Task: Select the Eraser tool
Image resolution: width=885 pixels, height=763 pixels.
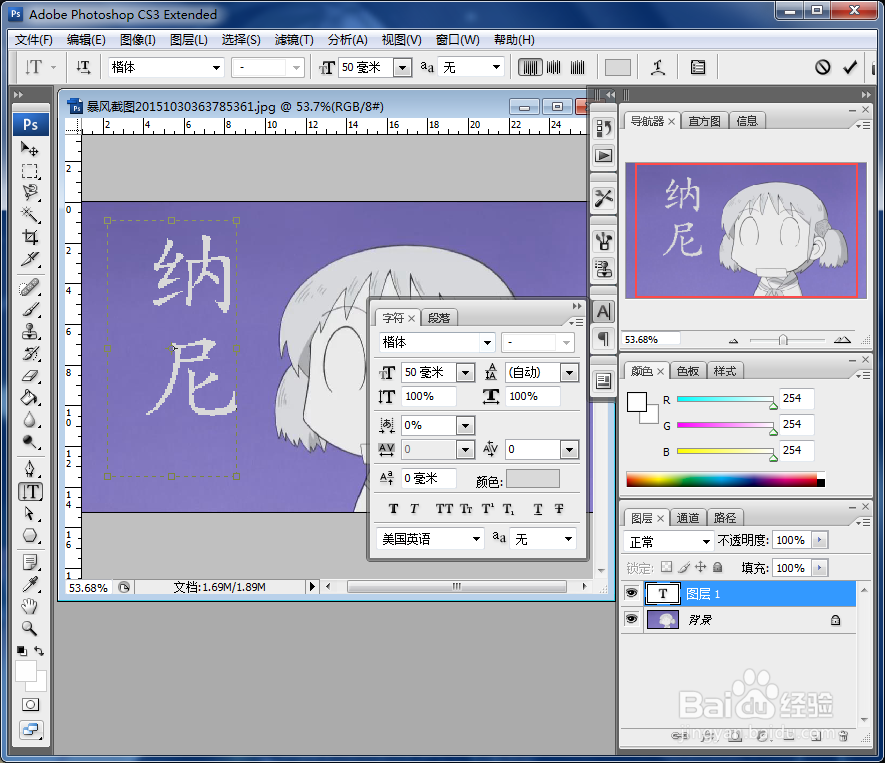Action: [31, 374]
